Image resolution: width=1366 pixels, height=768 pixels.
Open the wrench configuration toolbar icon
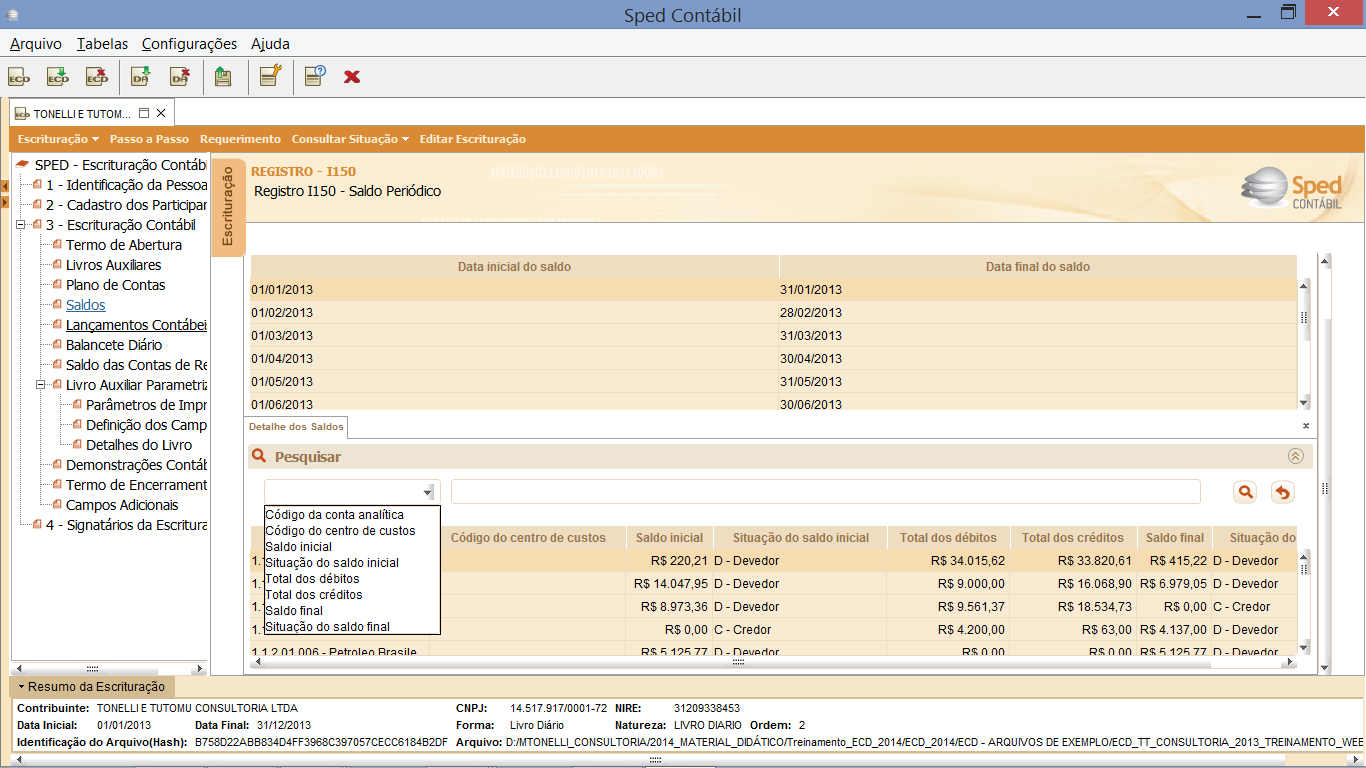point(270,77)
